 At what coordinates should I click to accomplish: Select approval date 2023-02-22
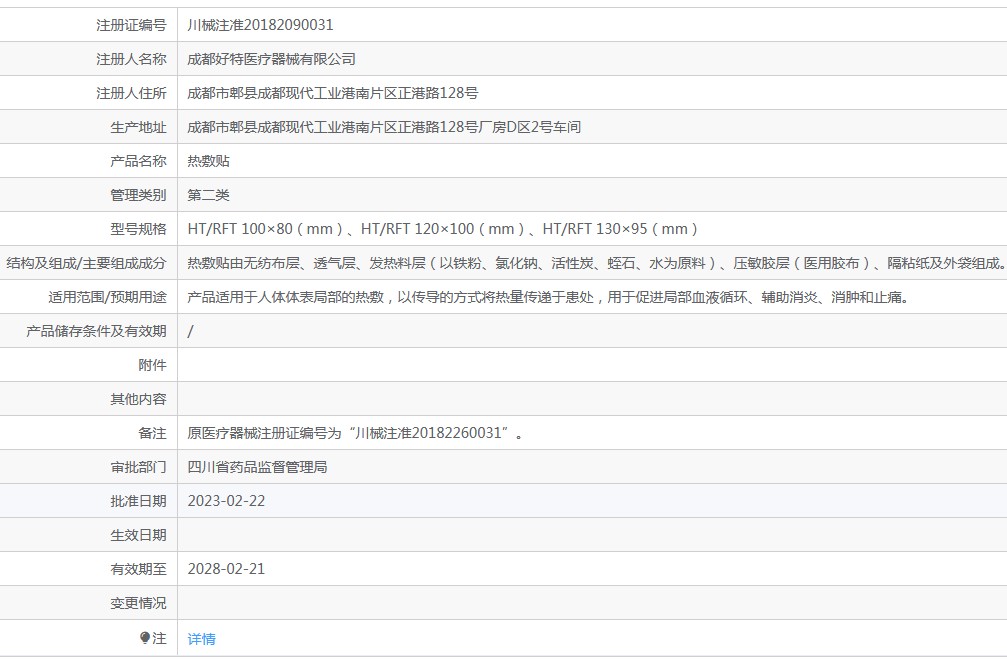[x=226, y=501]
